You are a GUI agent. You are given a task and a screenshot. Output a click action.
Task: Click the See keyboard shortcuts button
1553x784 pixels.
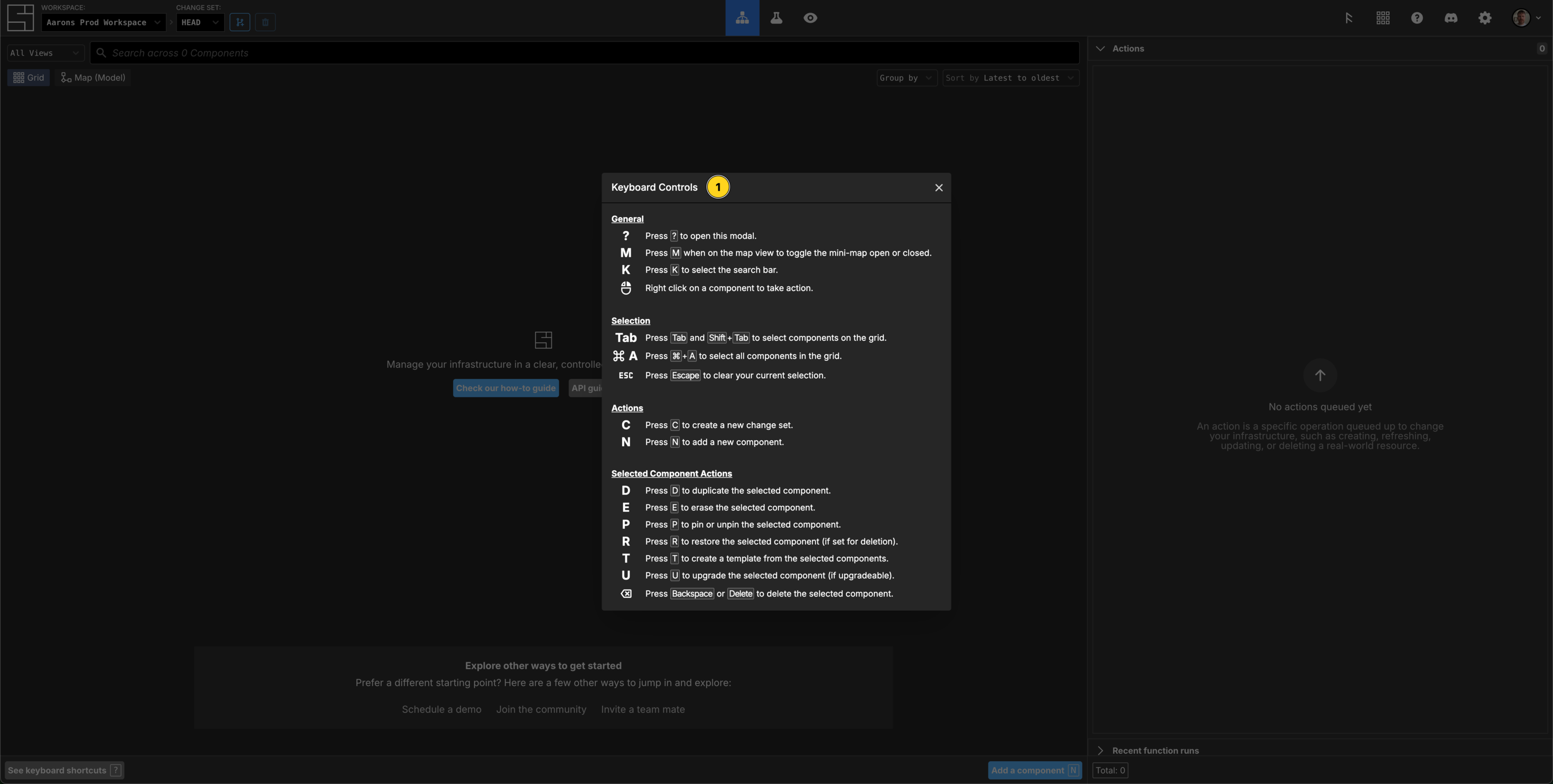coord(64,770)
